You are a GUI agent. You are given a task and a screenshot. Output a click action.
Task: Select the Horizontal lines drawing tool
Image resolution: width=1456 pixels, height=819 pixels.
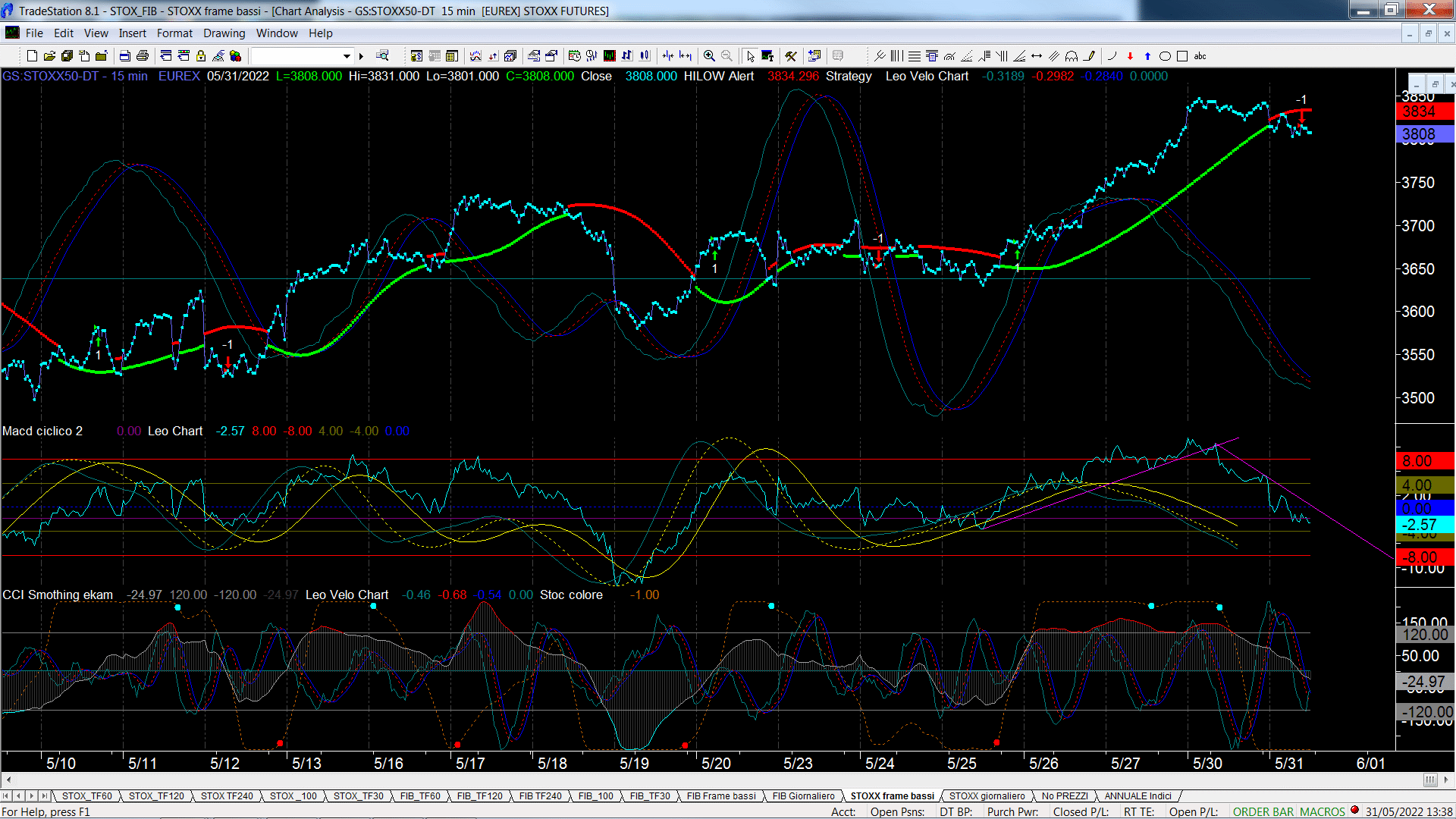915,56
